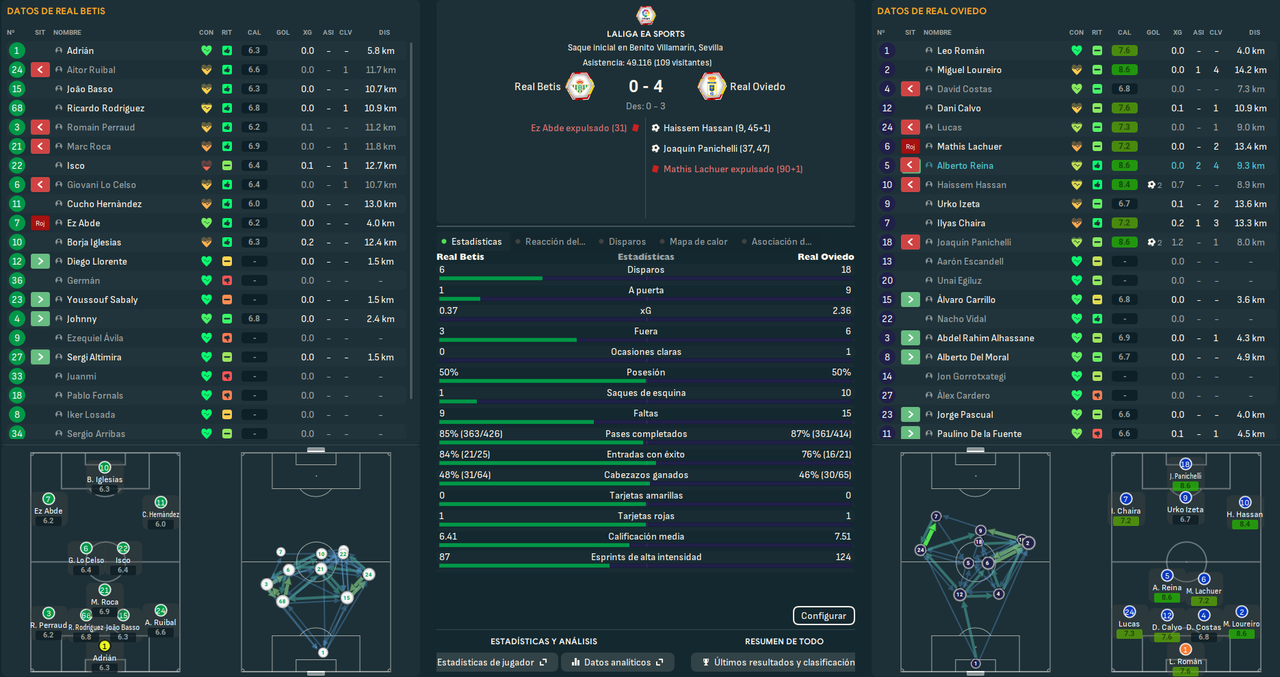Click Marc Roca's 6.9 rating
The width and height of the screenshot is (1280, 677).
[254, 147]
